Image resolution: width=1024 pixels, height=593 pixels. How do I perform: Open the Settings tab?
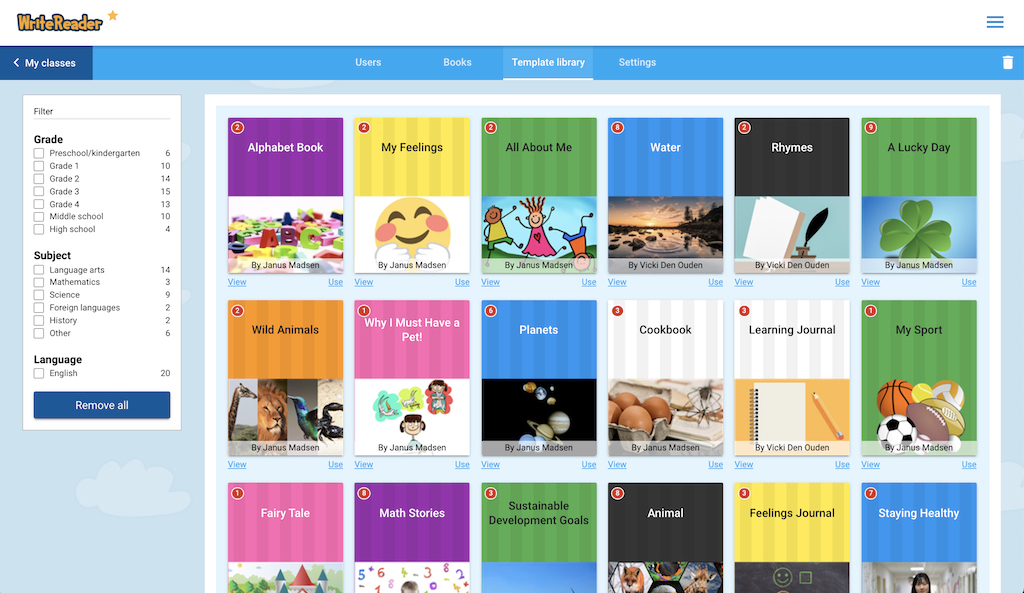[x=637, y=63]
